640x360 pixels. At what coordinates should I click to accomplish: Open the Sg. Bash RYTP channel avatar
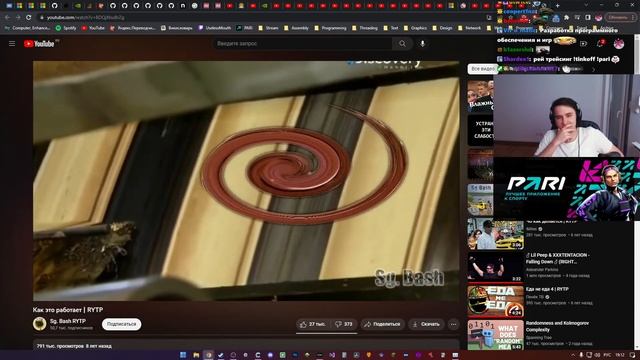tap(40, 324)
